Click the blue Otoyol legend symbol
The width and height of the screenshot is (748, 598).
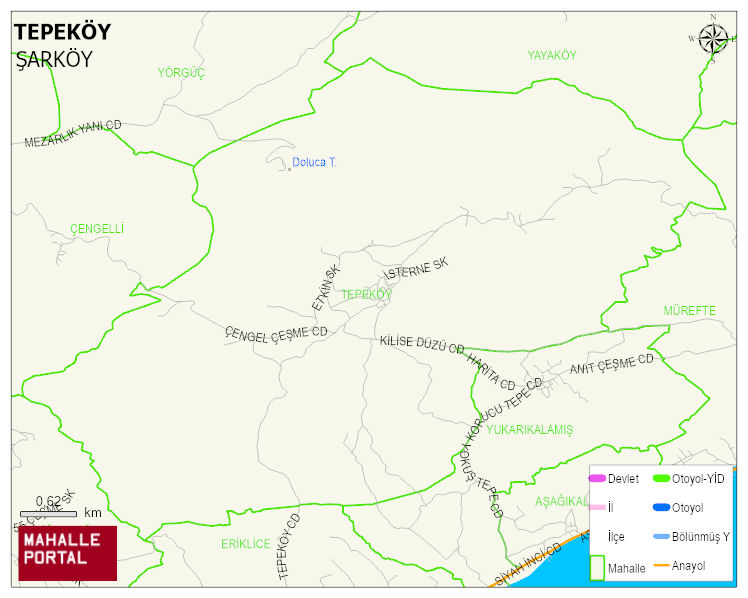point(660,507)
